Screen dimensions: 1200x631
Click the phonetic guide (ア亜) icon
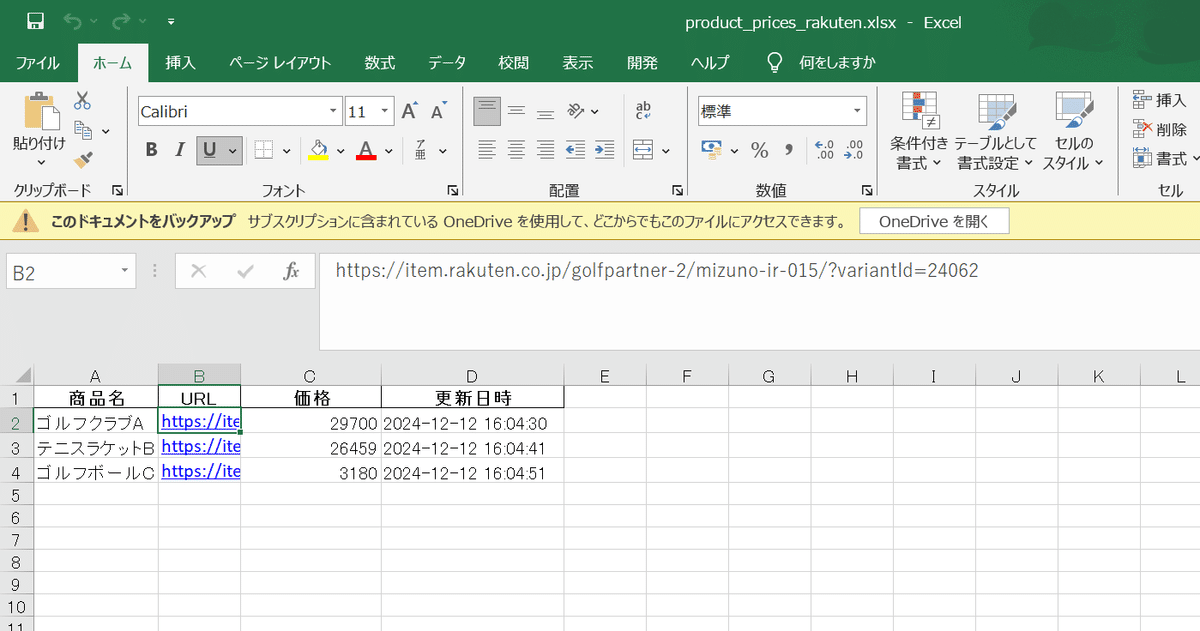421,150
